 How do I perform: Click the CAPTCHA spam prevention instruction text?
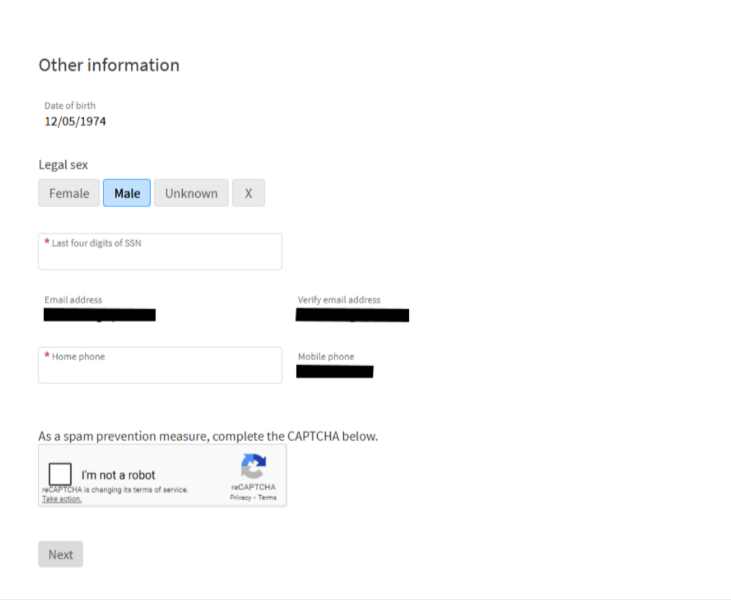click(x=208, y=436)
